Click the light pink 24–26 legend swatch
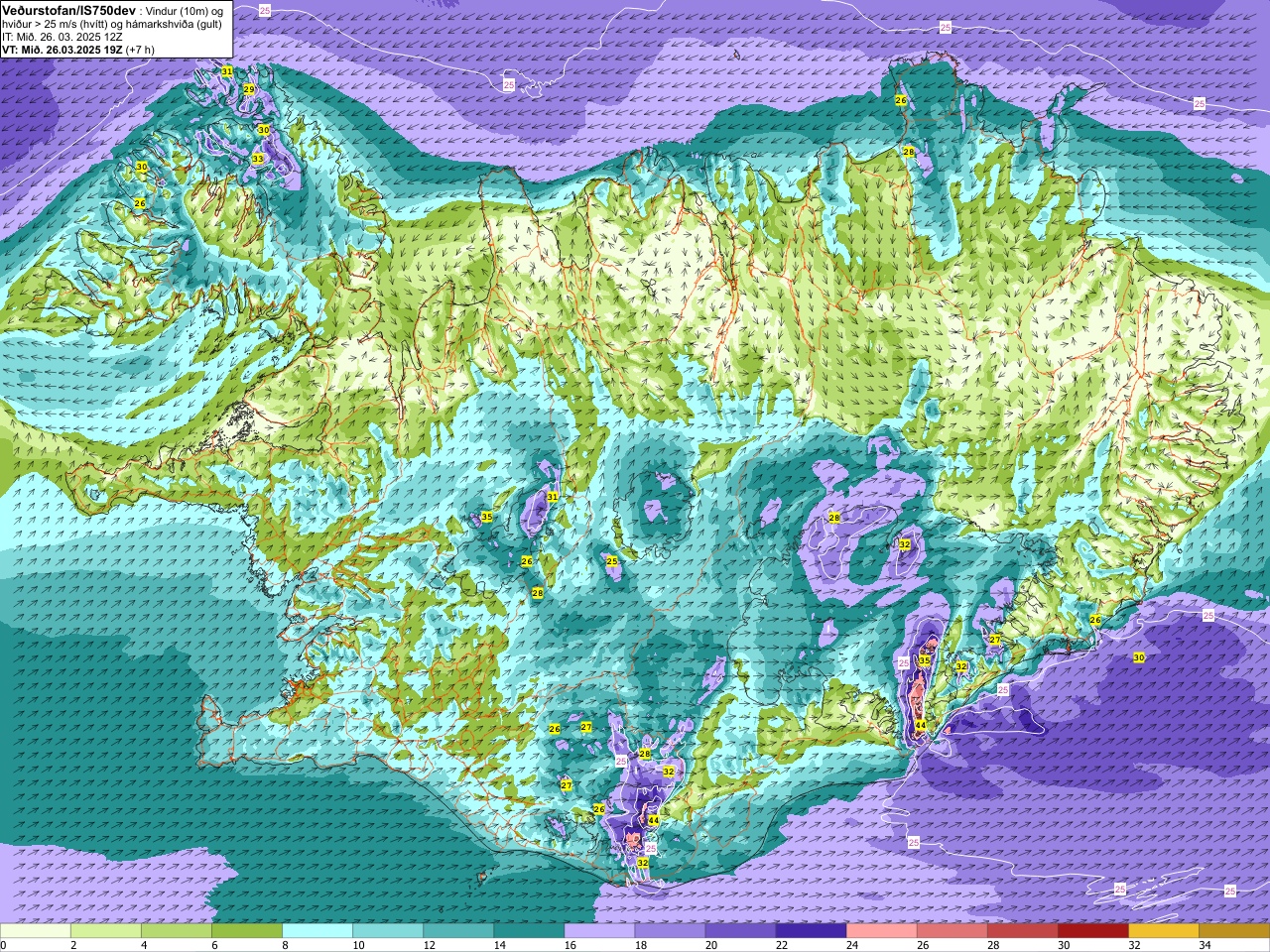The height and width of the screenshot is (952, 1270). coord(881,931)
